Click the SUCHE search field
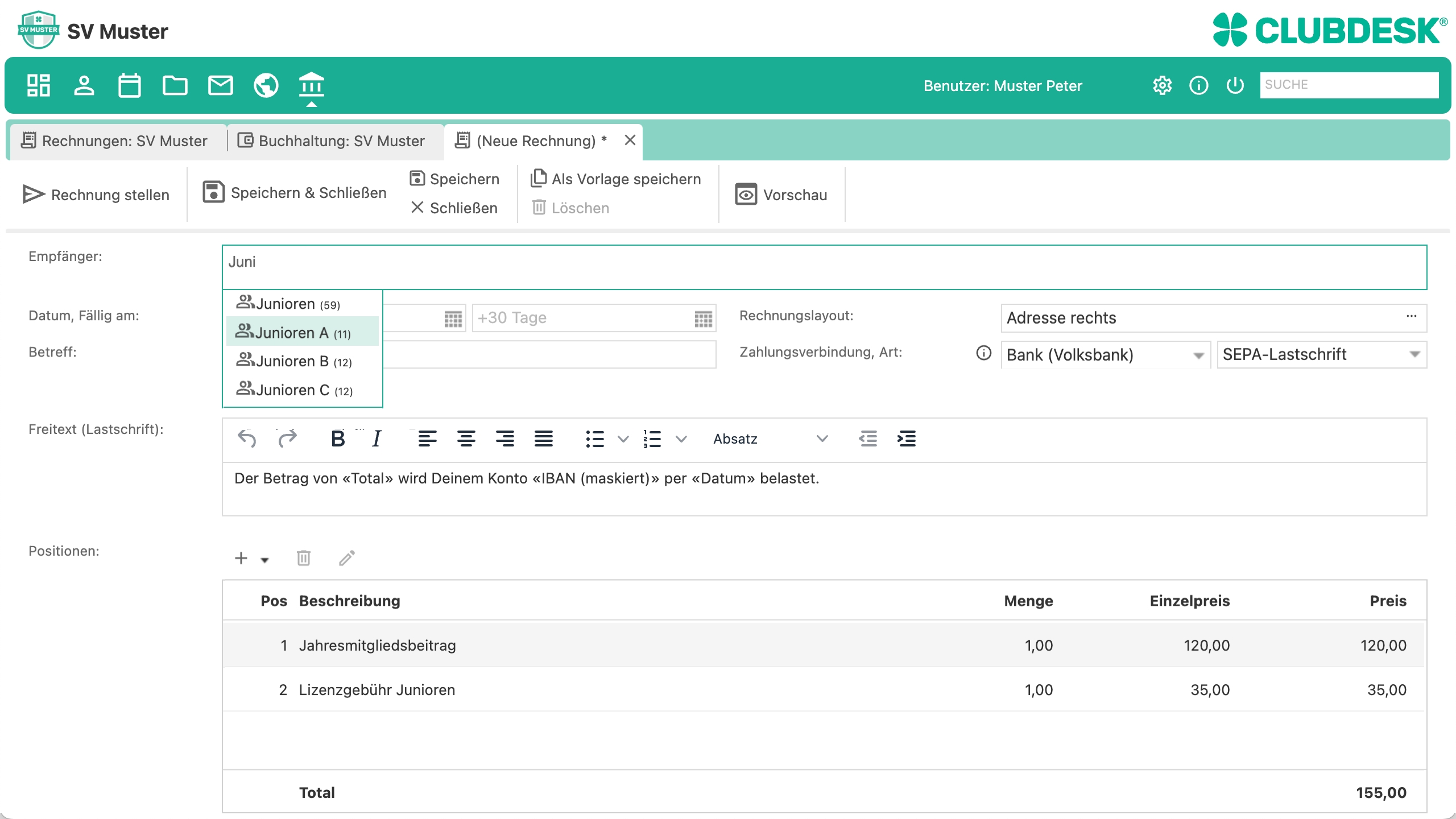 [x=1349, y=85]
